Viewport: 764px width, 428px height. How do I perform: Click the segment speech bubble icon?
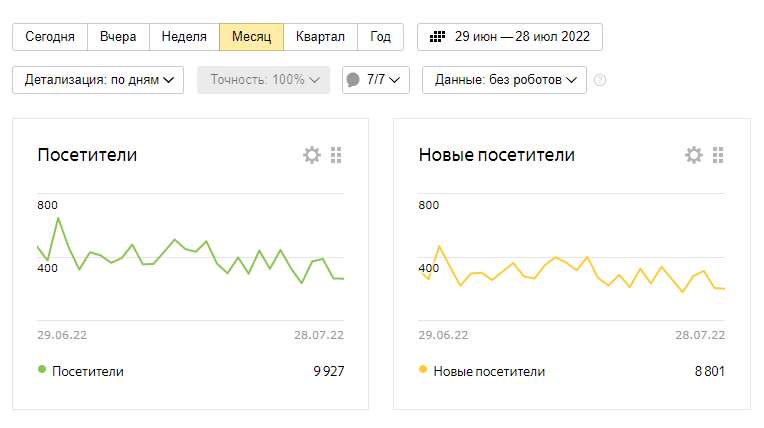353,80
